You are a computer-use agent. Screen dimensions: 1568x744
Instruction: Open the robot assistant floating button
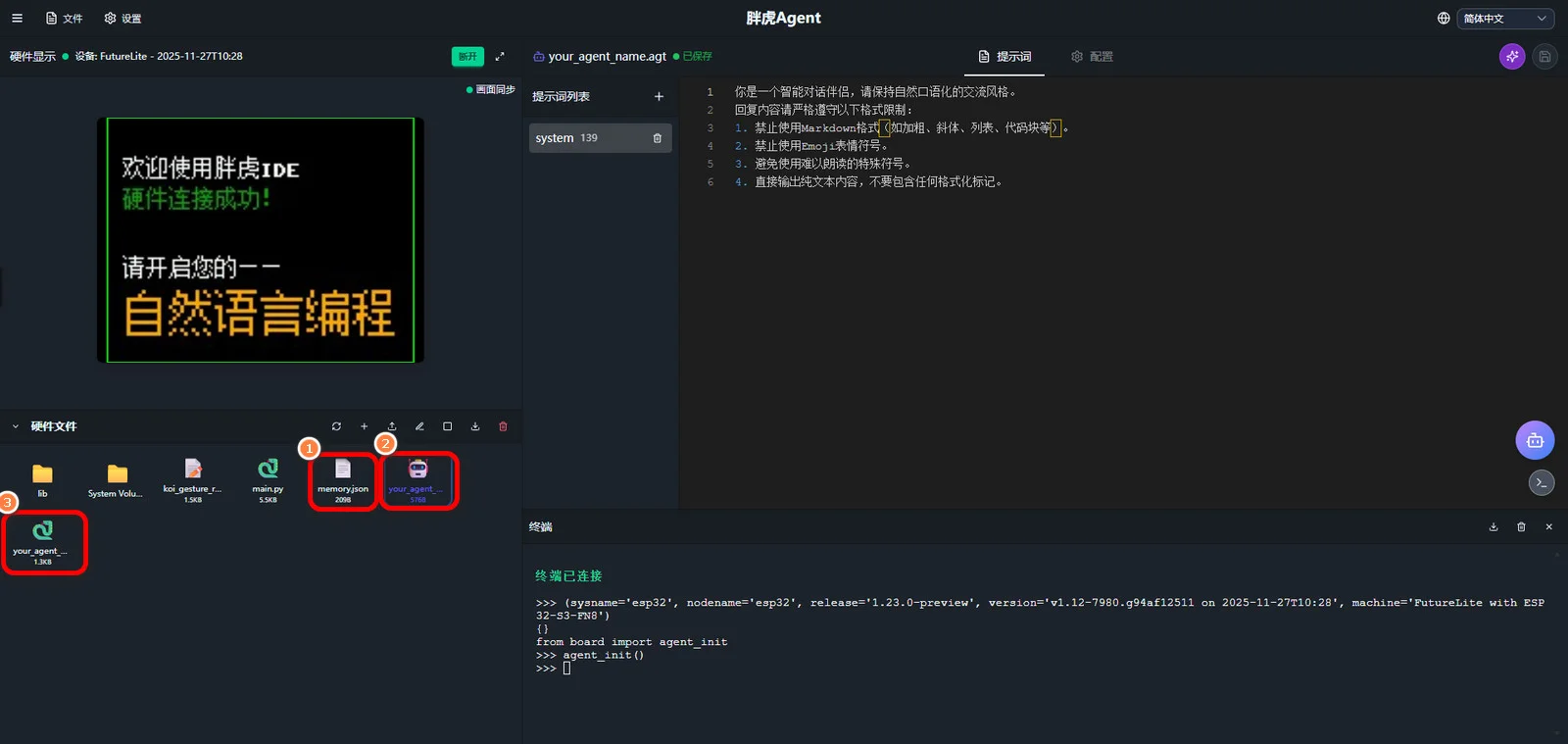coord(1535,441)
